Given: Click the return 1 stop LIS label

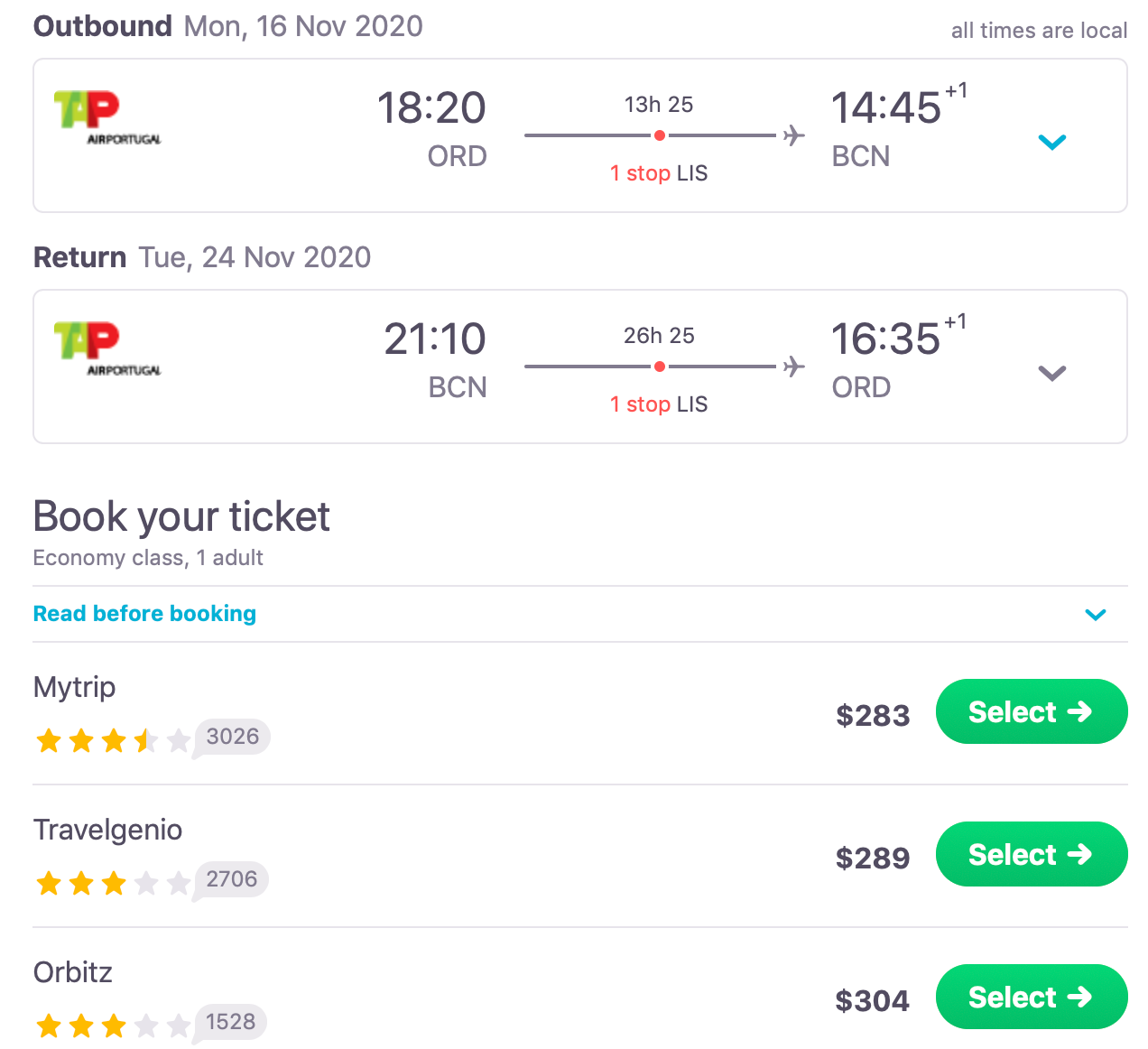Looking at the screenshot, I should [659, 404].
